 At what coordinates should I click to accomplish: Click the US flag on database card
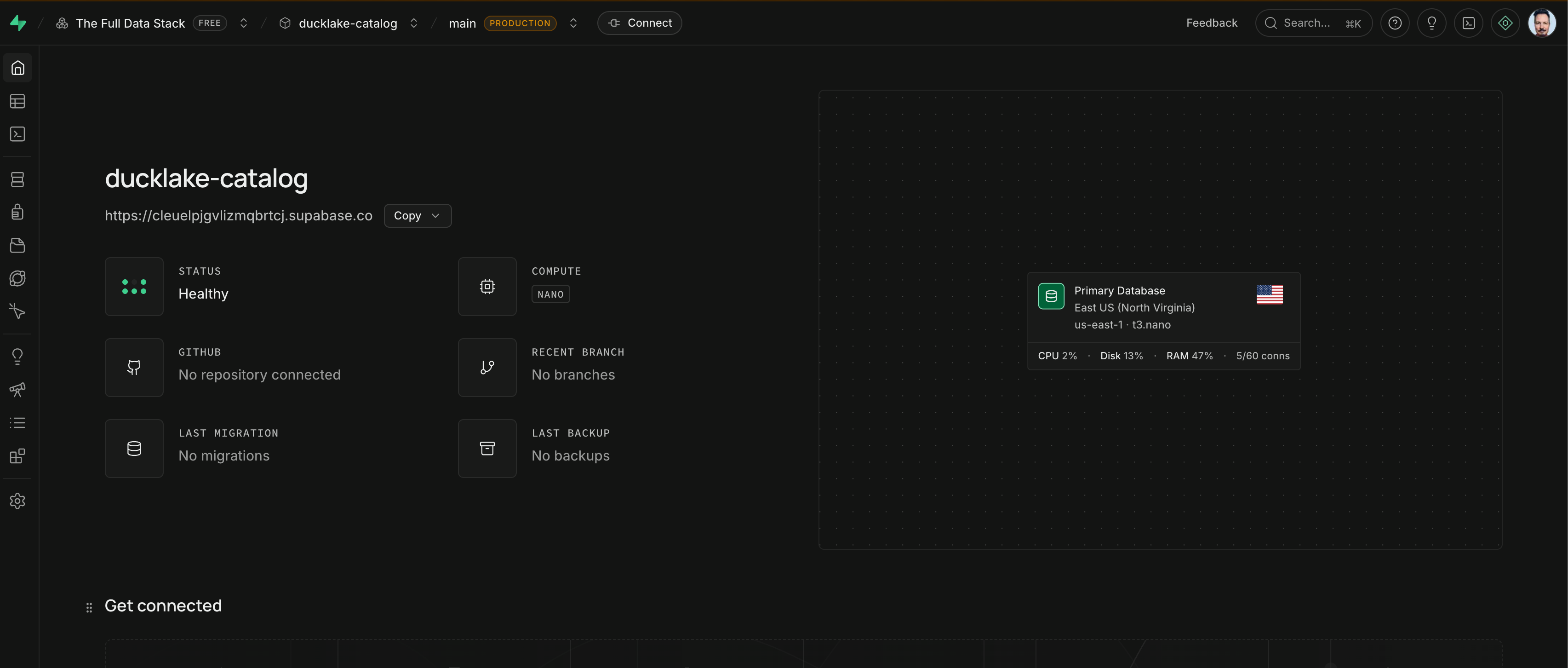1270,294
